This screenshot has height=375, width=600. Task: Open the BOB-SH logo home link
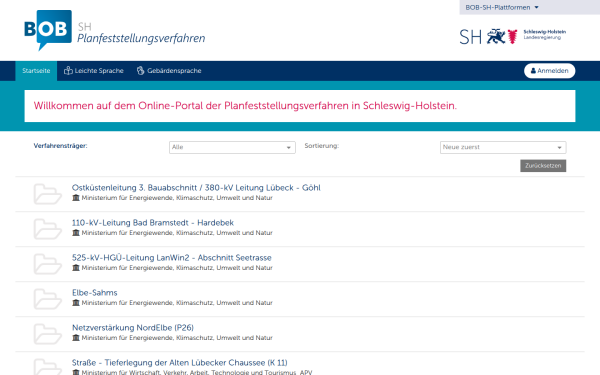(x=48, y=30)
